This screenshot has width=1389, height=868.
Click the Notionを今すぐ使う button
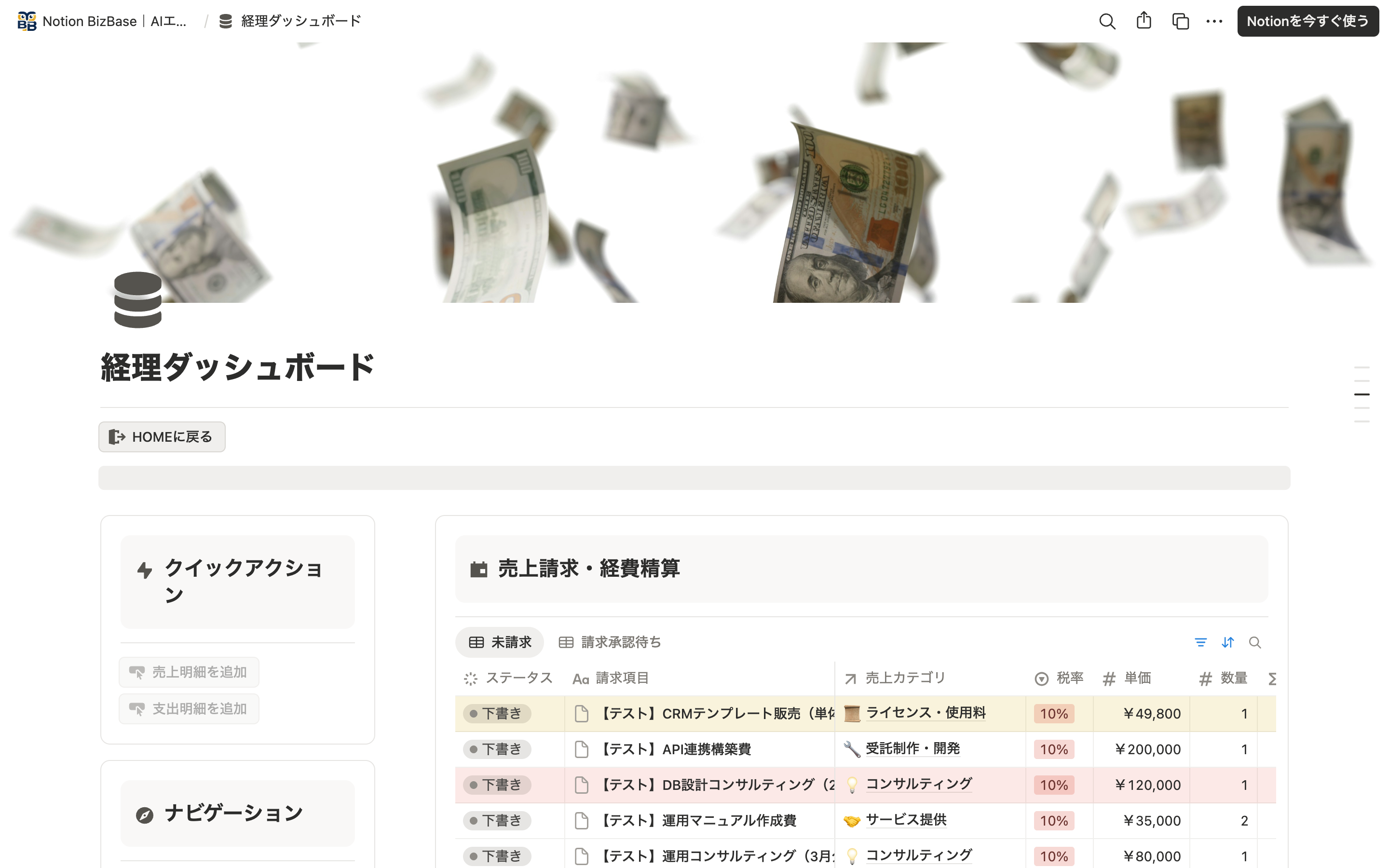pos(1307,21)
